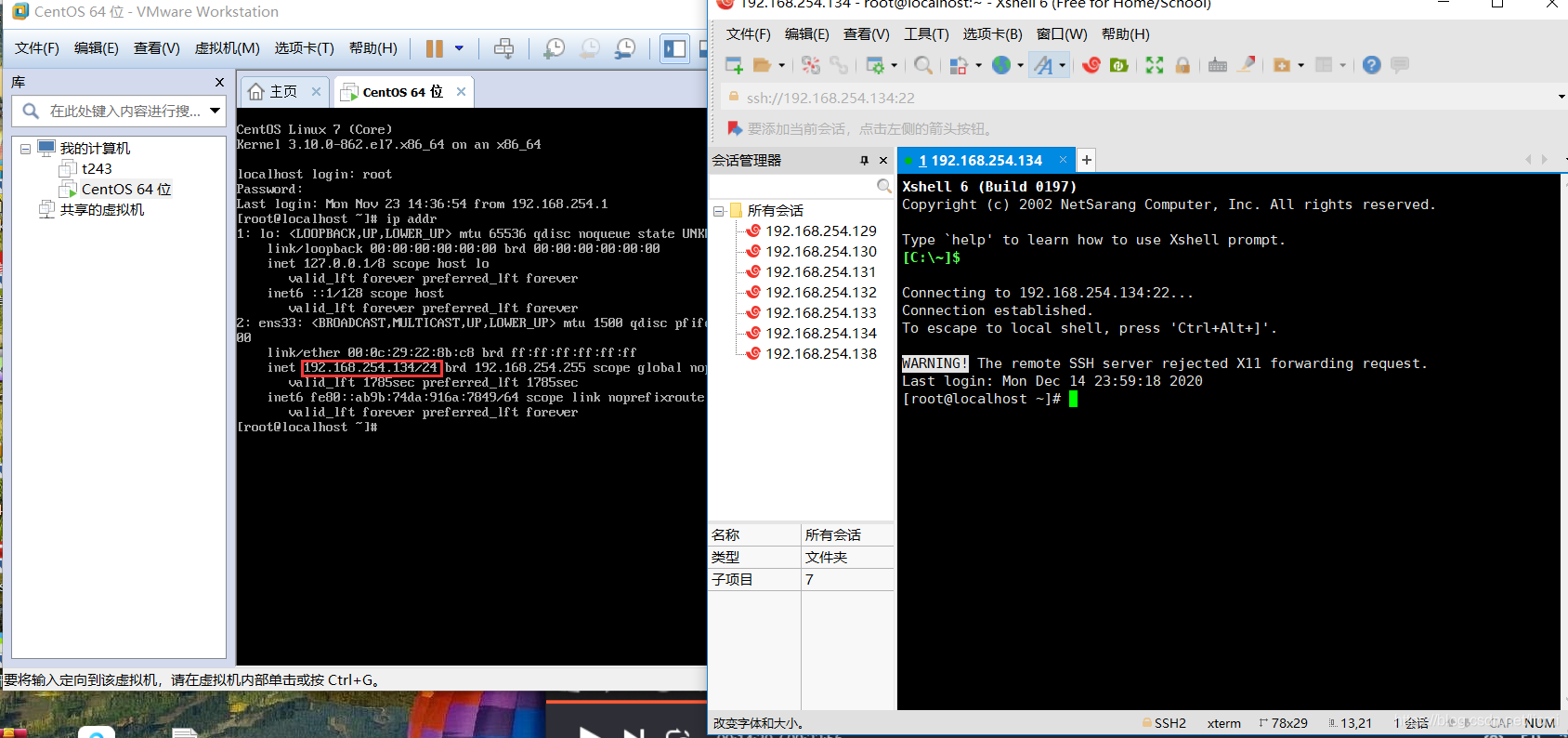The width and height of the screenshot is (1568, 738).
Task: Click the Reconnect link icon in Xshell toolbar
Action: (x=839, y=65)
